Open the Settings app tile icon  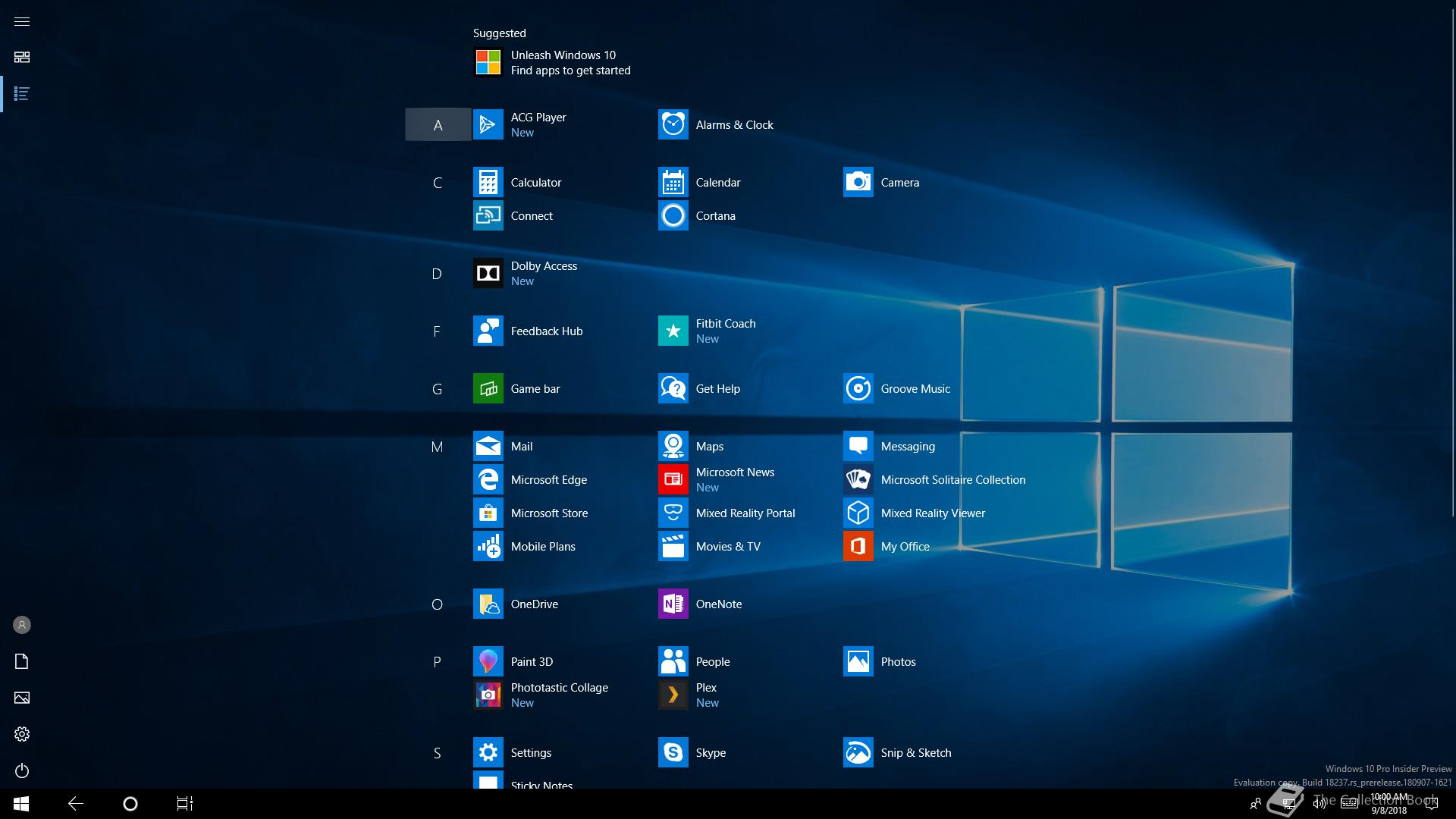click(488, 752)
